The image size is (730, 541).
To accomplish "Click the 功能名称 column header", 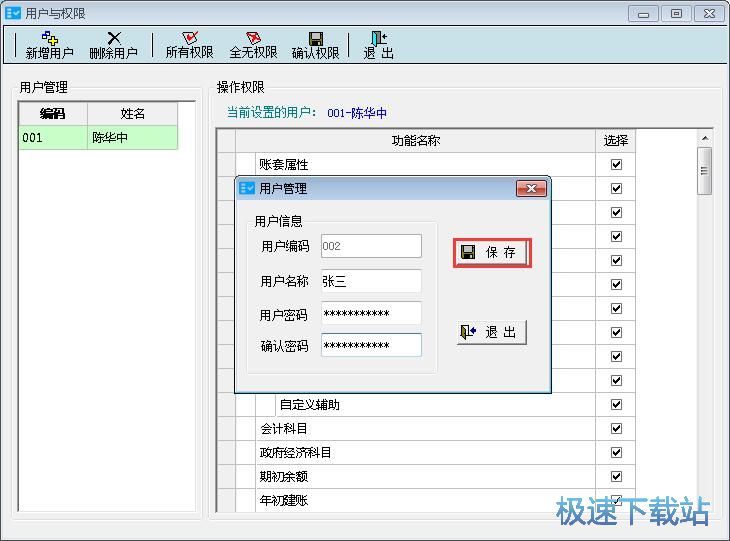I will tap(416, 141).
